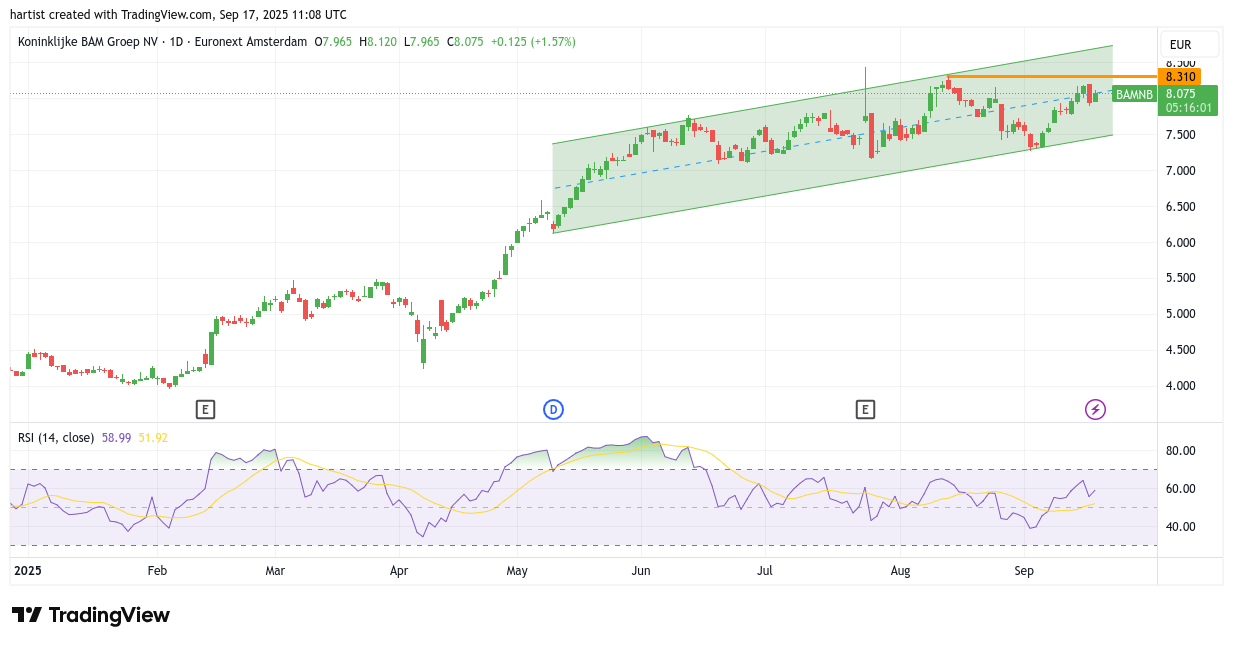The image size is (1233, 645).
Task: Click the change value +0.125 (+1.57%)
Action: click(x=533, y=42)
